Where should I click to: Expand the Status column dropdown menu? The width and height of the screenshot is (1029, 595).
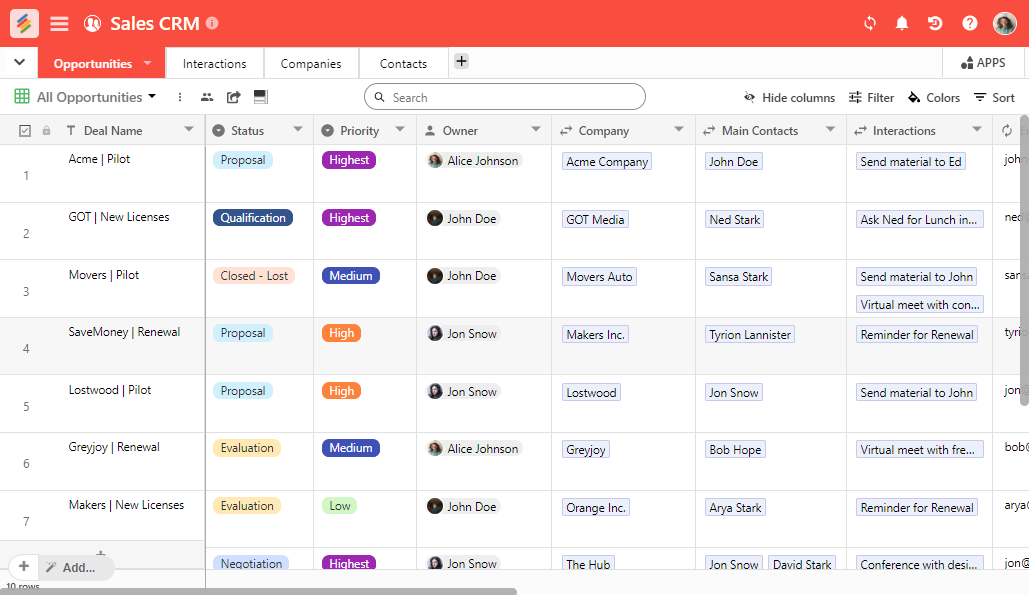[x=297, y=130]
